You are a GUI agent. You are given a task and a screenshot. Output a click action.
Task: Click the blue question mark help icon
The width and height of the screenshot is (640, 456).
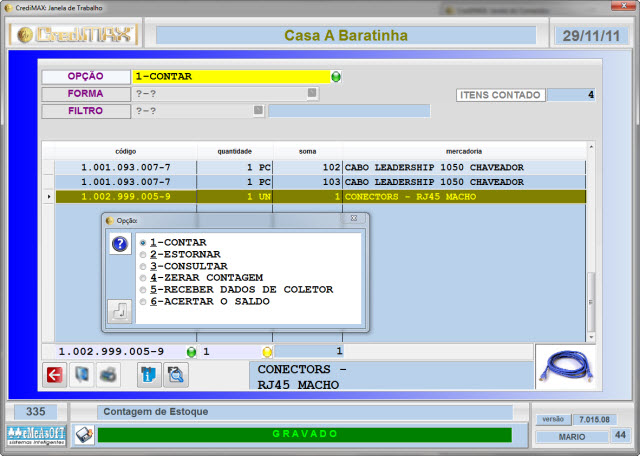[x=120, y=244]
